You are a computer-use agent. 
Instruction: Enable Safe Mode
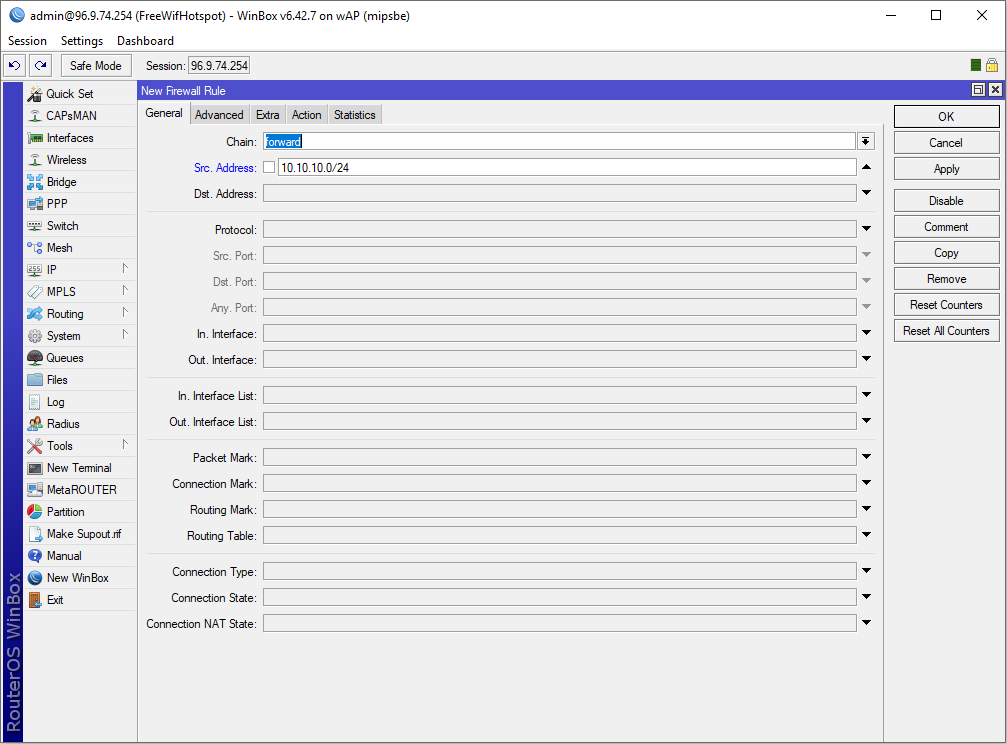click(96, 66)
